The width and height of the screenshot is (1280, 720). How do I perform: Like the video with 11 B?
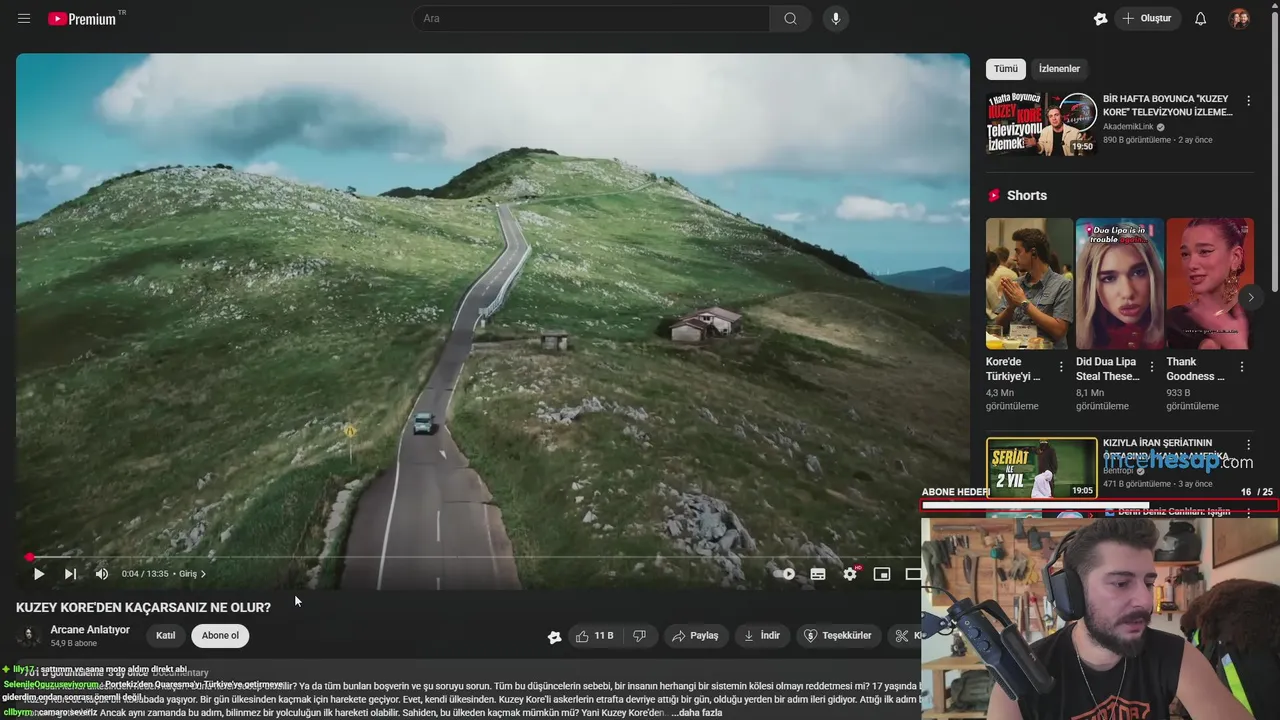(x=595, y=636)
